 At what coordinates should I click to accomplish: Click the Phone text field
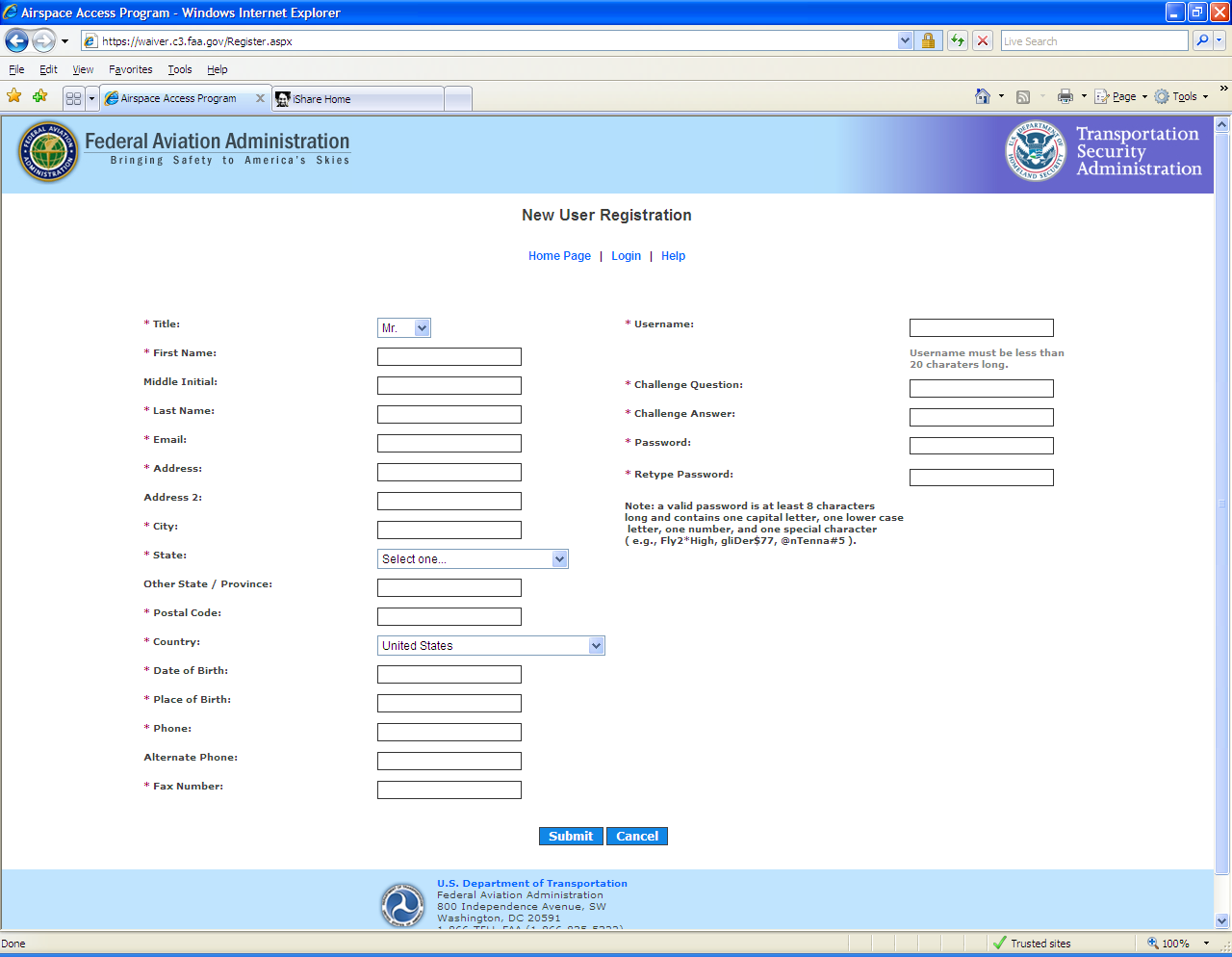pyautogui.click(x=449, y=733)
